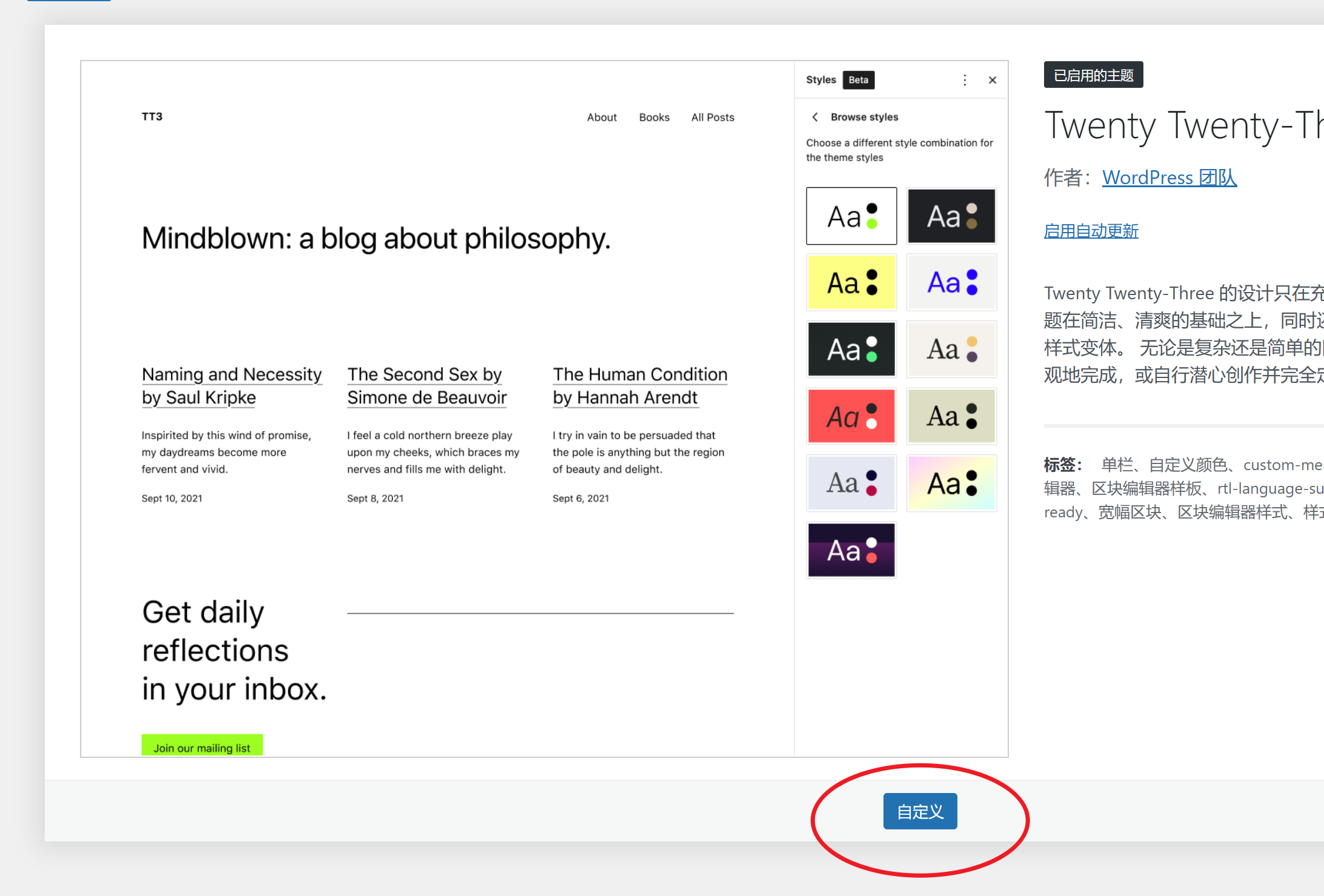Open the WordPress 团队 author link
1324x896 pixels.
point(1169,178)
